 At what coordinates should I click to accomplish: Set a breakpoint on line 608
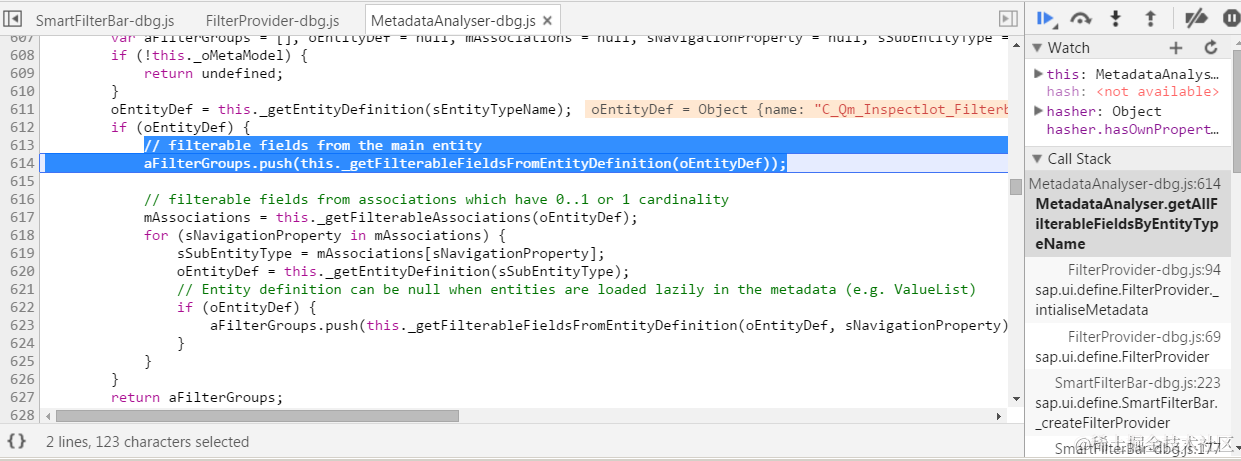coord(22,55)
